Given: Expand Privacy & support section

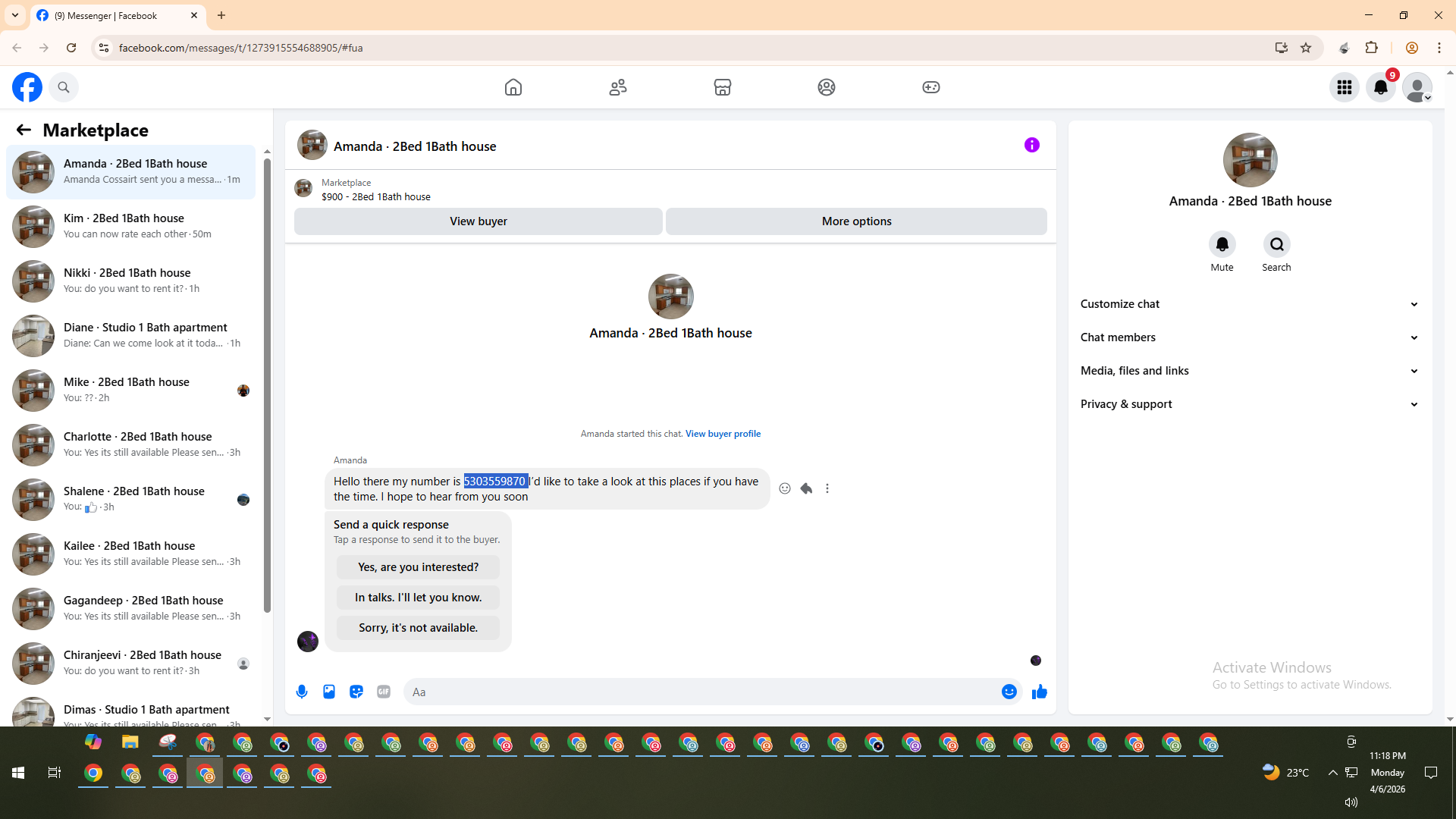Looking at the screenshot, I should click(x=1250, y=404).
